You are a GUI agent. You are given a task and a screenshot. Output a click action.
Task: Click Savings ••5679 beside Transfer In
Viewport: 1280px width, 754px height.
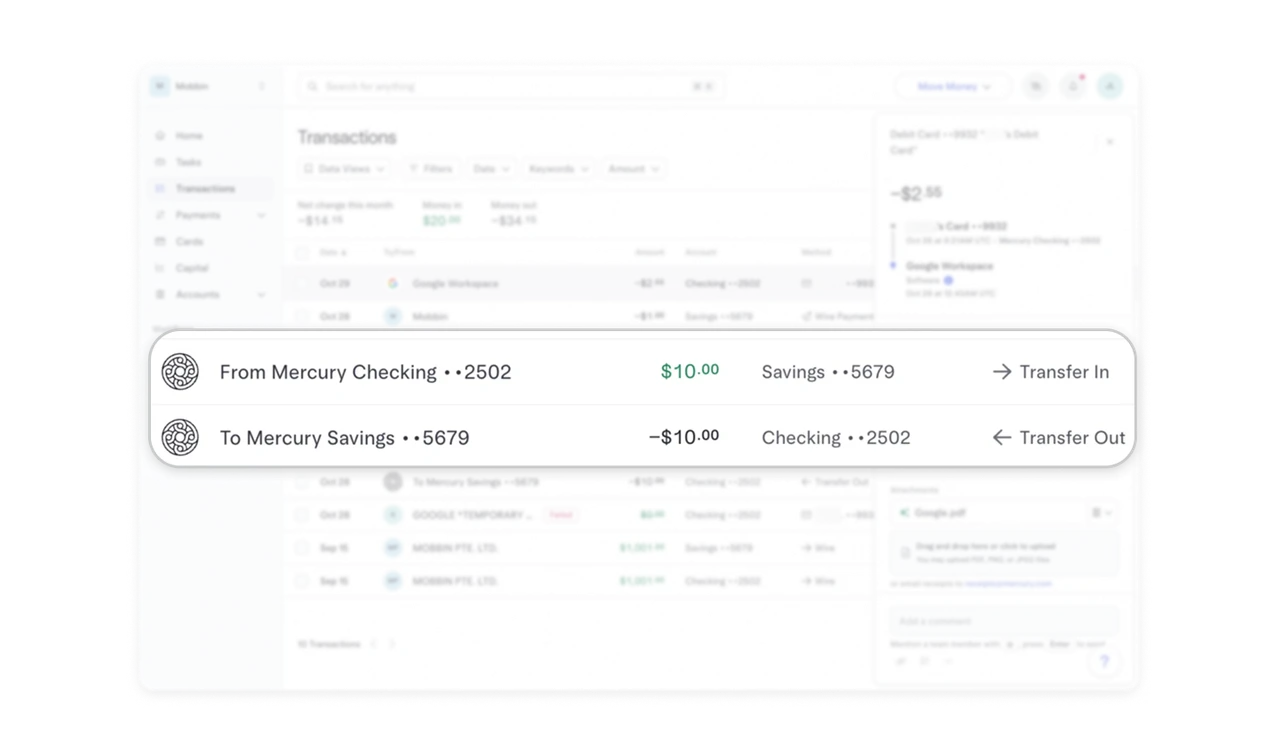pyautogui.click(x=828, y=372)
